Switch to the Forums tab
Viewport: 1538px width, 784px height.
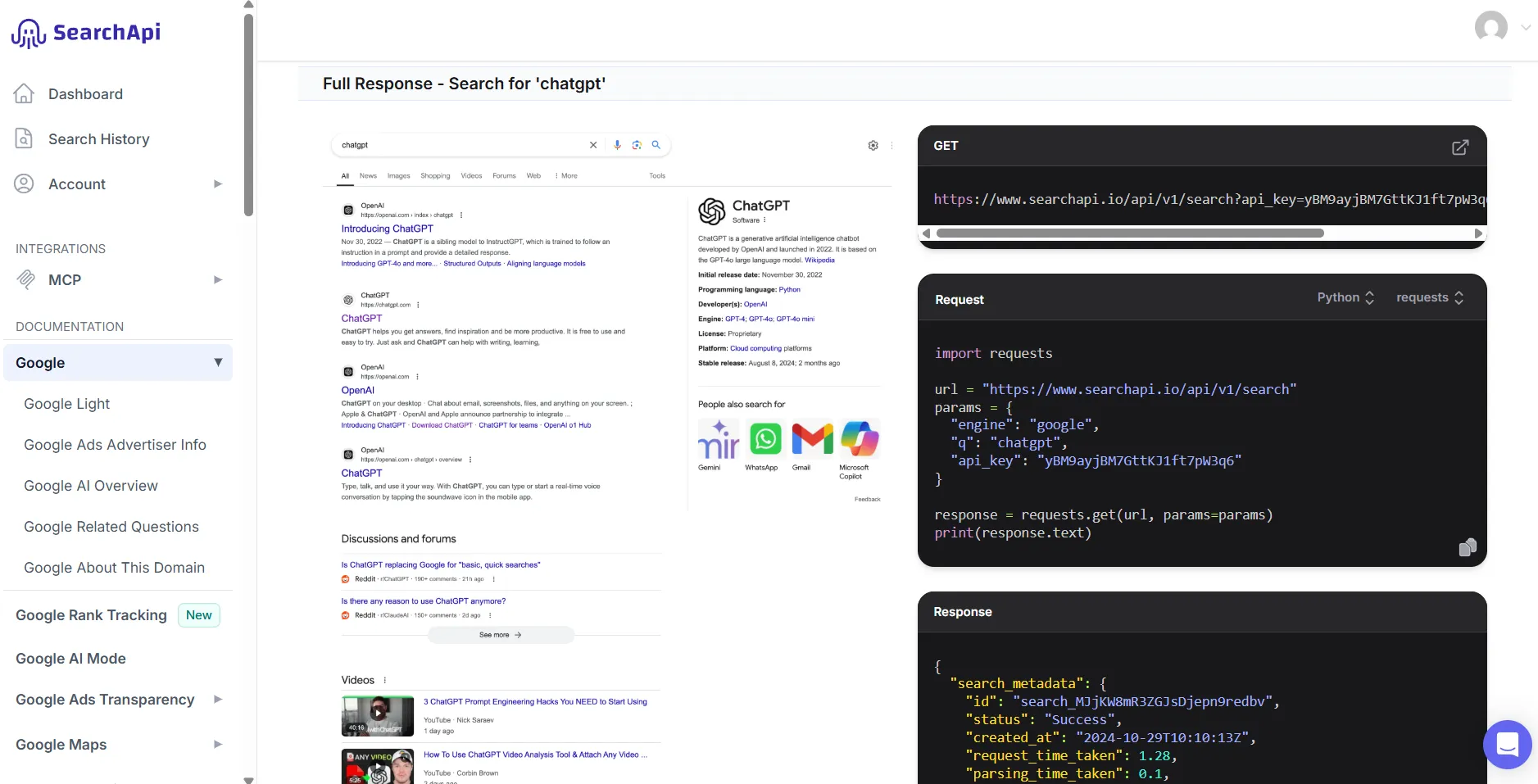(504, 175)
